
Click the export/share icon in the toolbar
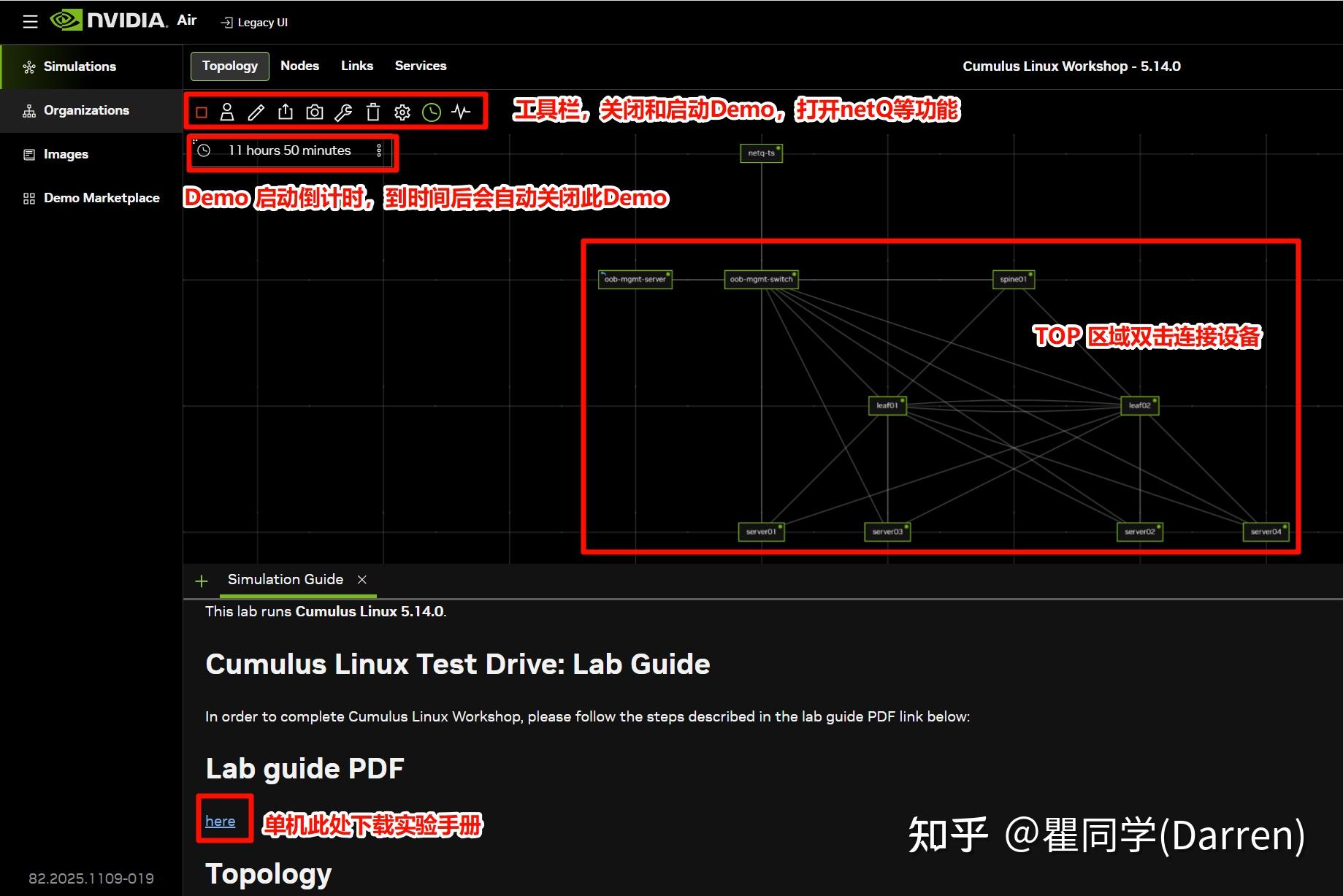pos(285,112)
